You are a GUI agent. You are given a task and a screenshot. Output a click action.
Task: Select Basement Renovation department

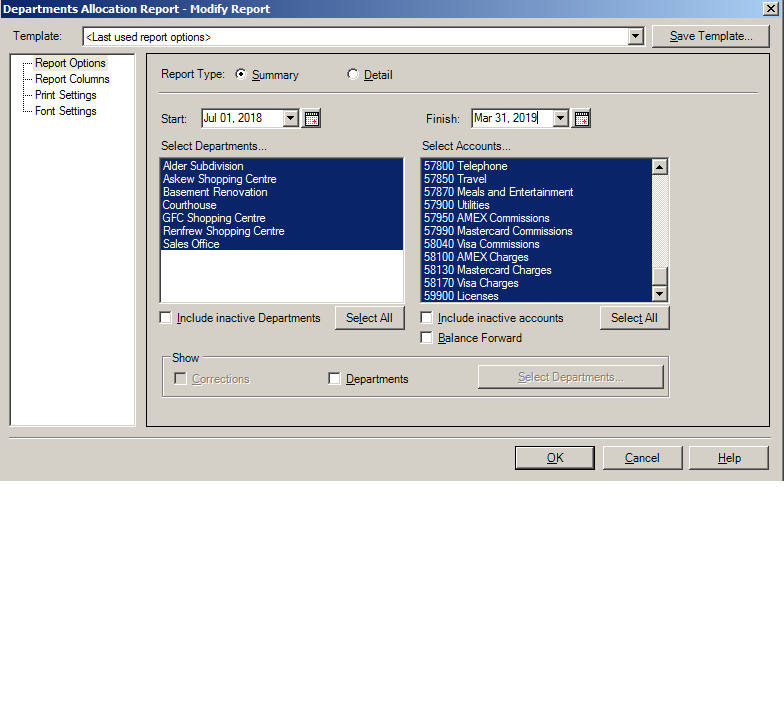282,192
